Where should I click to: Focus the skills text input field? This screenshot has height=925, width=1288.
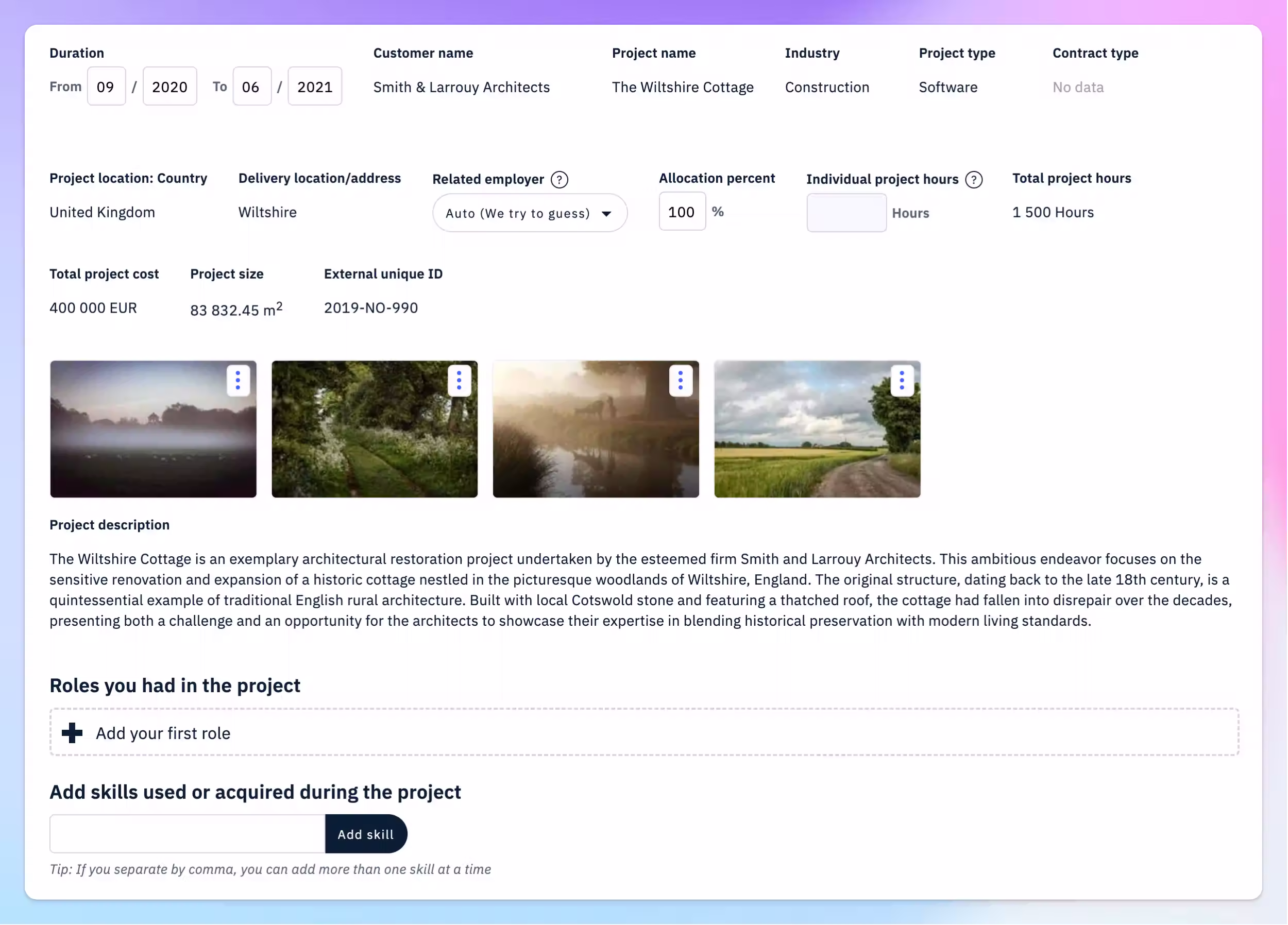click(188, 833)
